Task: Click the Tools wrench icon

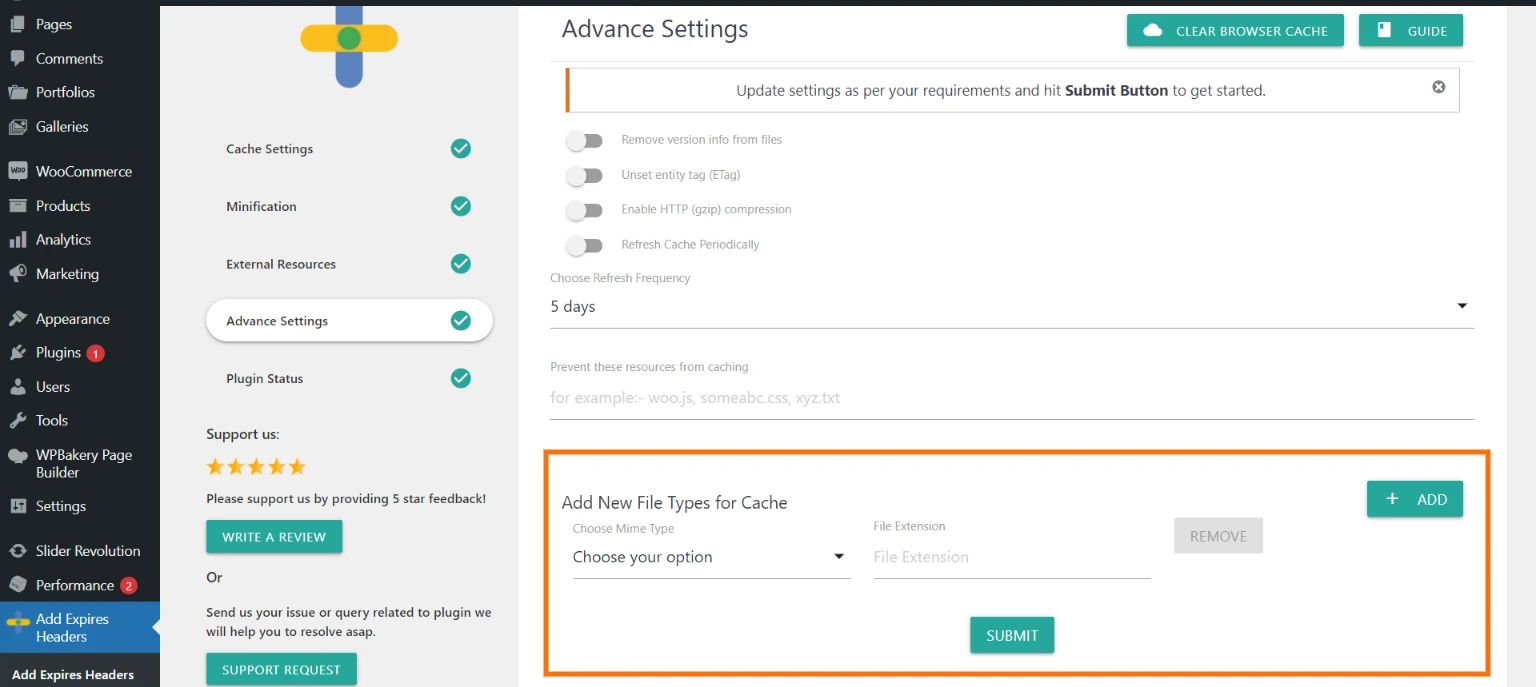Action: coord(17,421)
